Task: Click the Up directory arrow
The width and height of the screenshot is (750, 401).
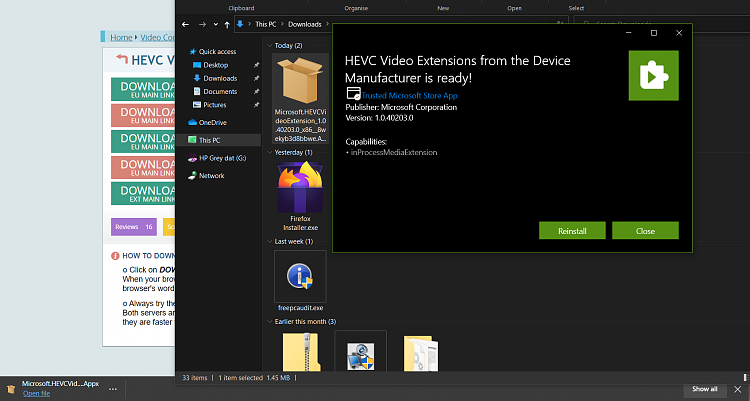Action: (227, 23)
